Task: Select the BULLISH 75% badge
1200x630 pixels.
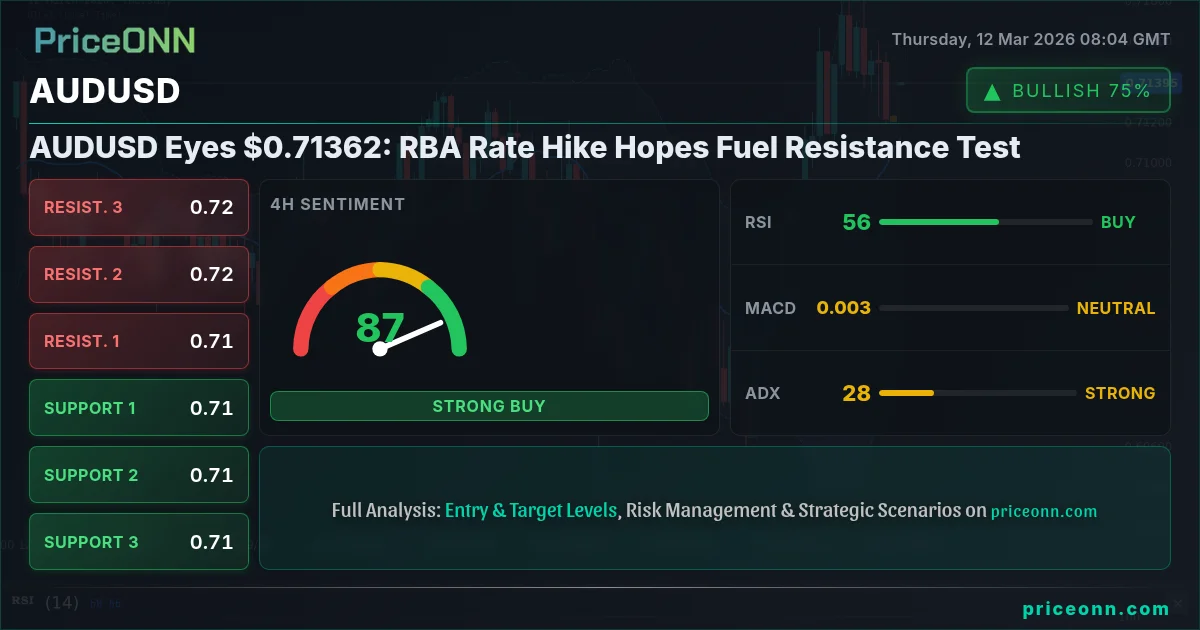Action: (1068, 91)
